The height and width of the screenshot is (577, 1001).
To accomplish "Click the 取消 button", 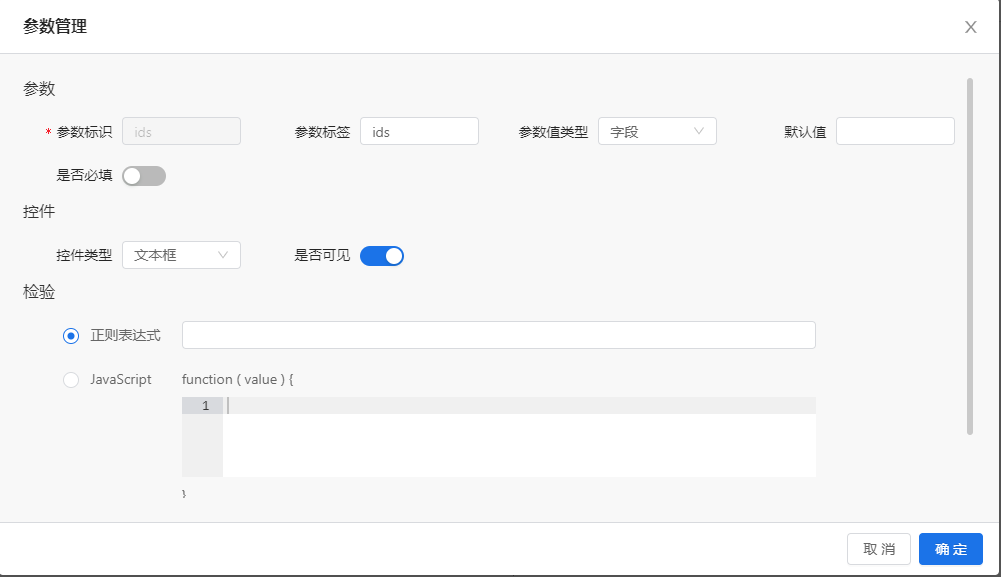I will (x=878, y=549).
